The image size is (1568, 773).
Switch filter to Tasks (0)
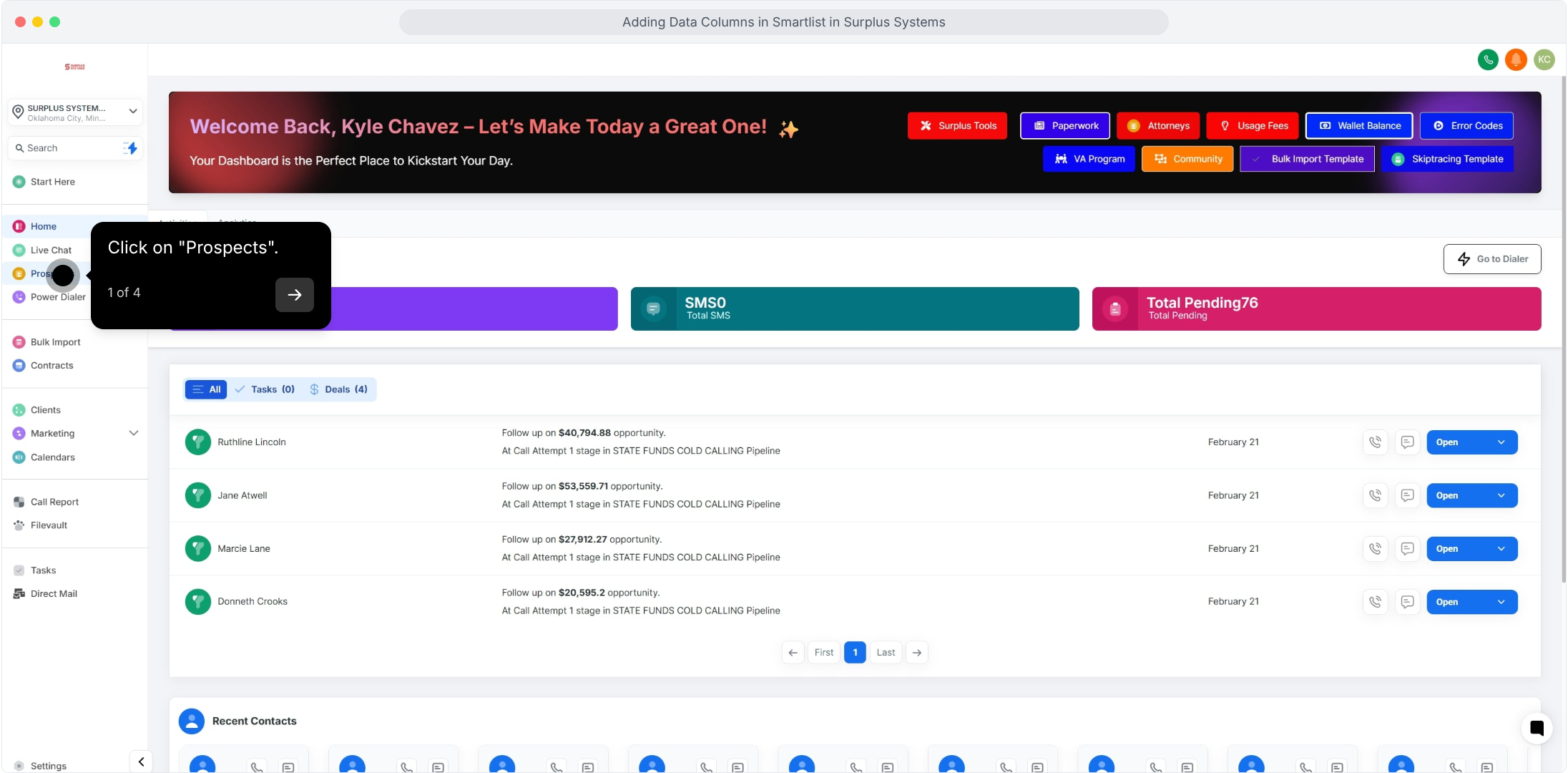coord(265,389)
